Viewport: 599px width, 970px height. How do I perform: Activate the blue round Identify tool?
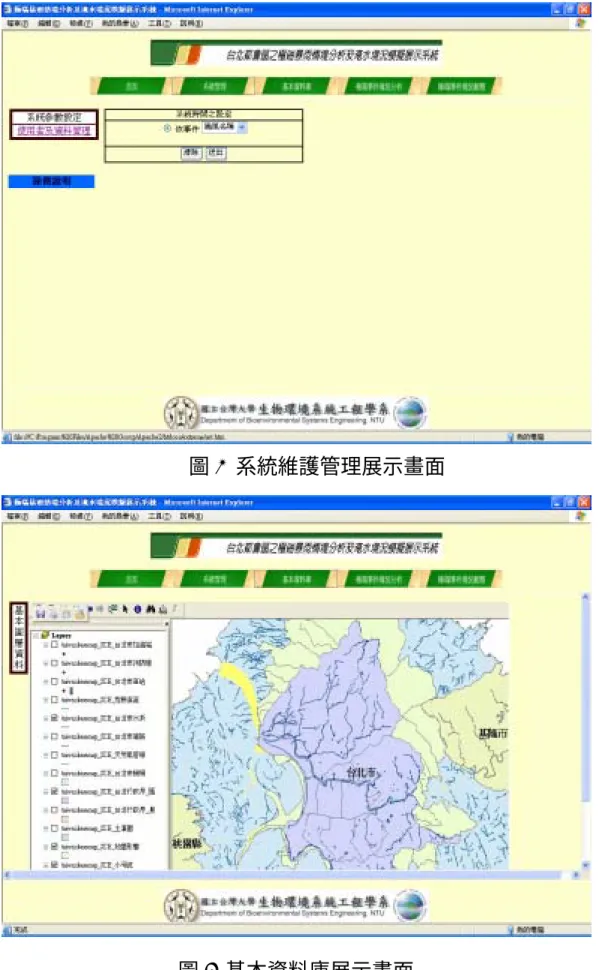(137, 609)
